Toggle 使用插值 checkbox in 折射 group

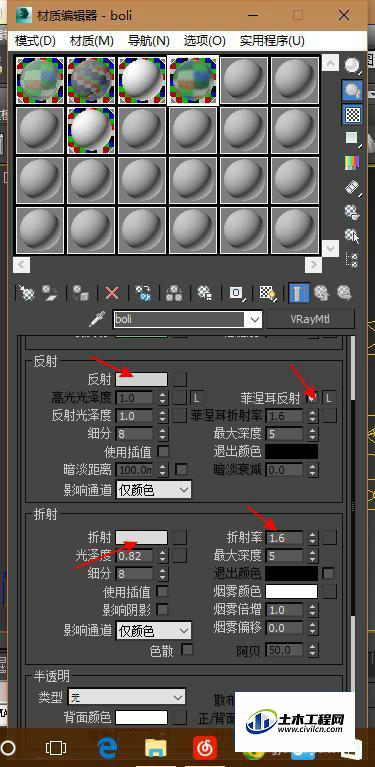tap(162, 591)
